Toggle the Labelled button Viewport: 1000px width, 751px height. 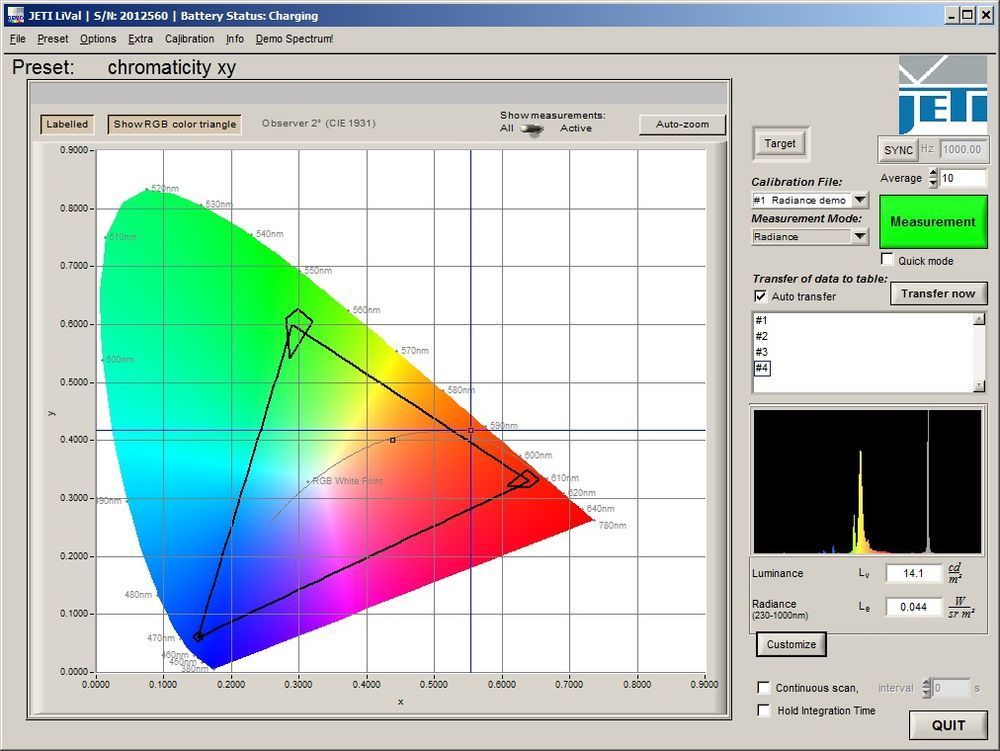pyautogui.click(x=67, y=125)
